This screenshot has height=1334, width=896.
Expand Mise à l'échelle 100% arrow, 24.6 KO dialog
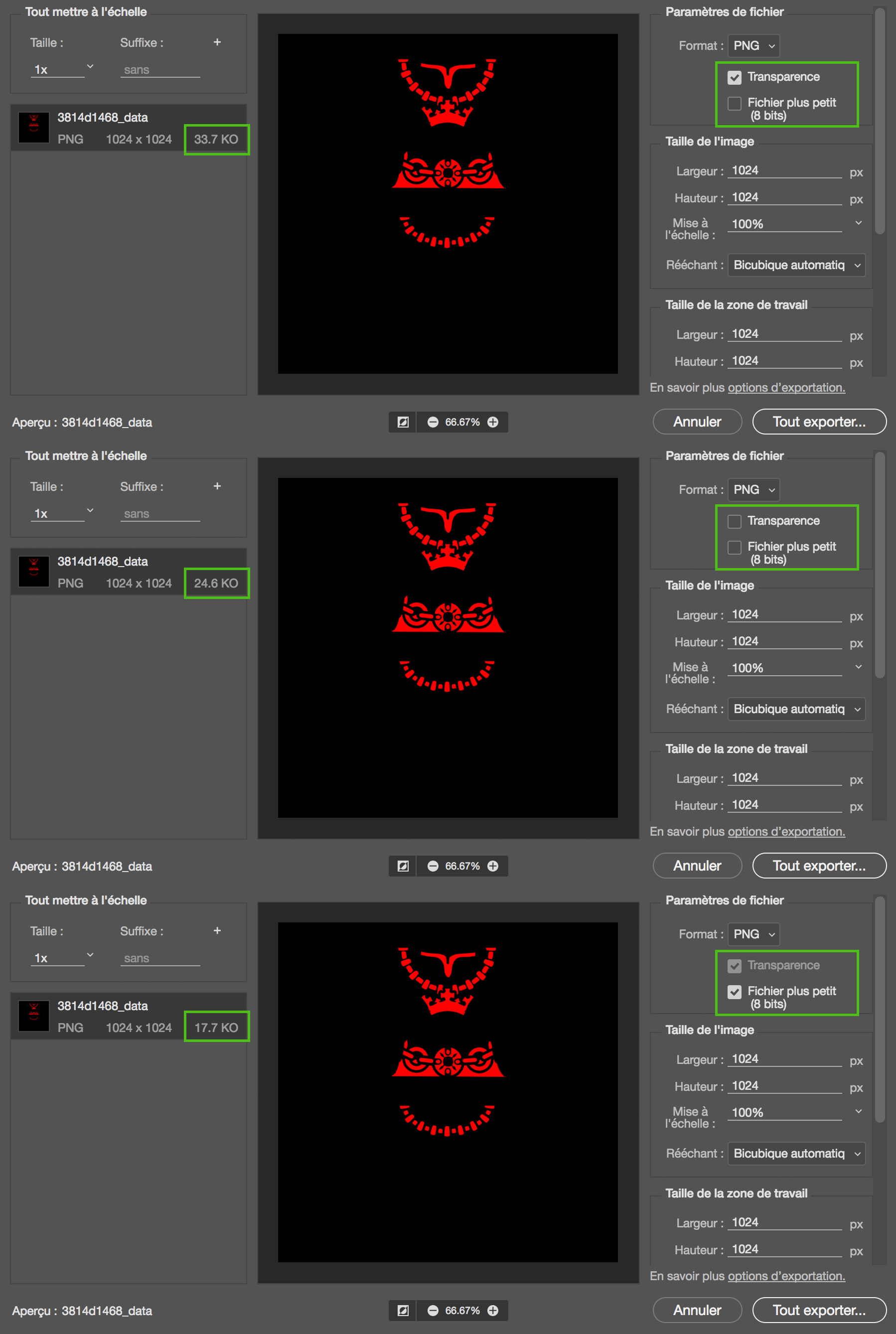[858, 667]
